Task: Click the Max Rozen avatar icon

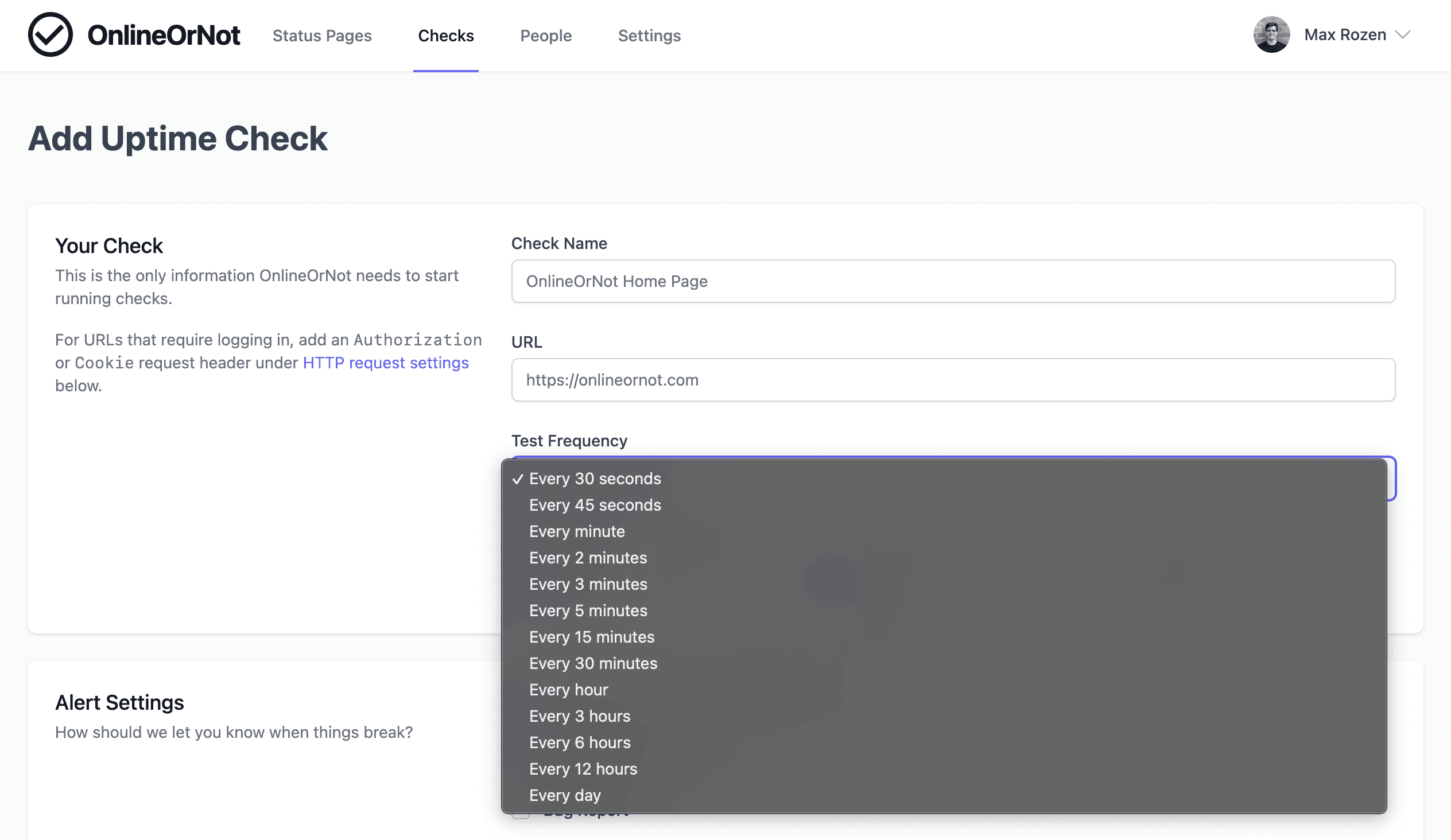Action: tap(1273, 35)
